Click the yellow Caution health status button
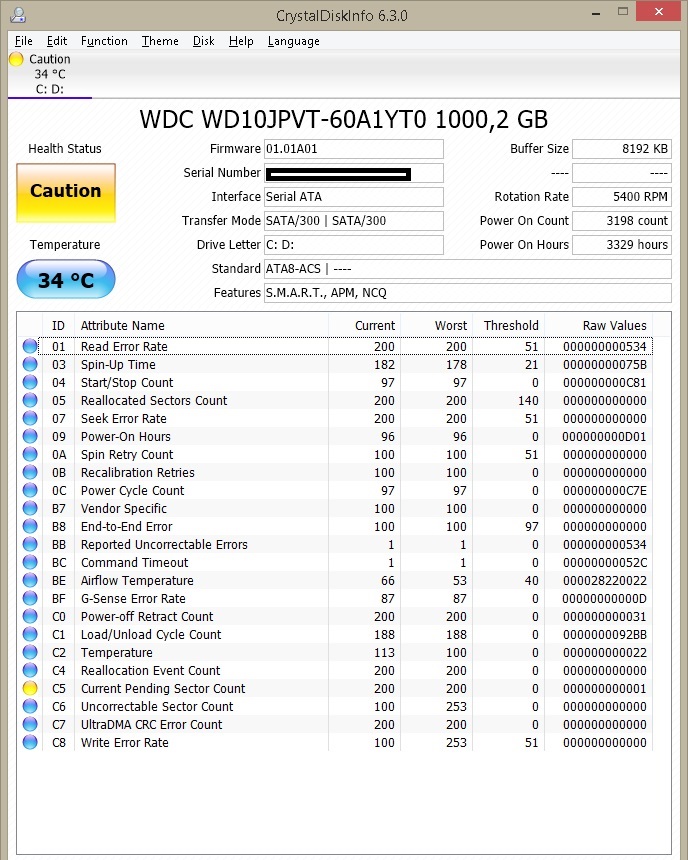Screen dimensions: 688x860 [x=66, y=192]
